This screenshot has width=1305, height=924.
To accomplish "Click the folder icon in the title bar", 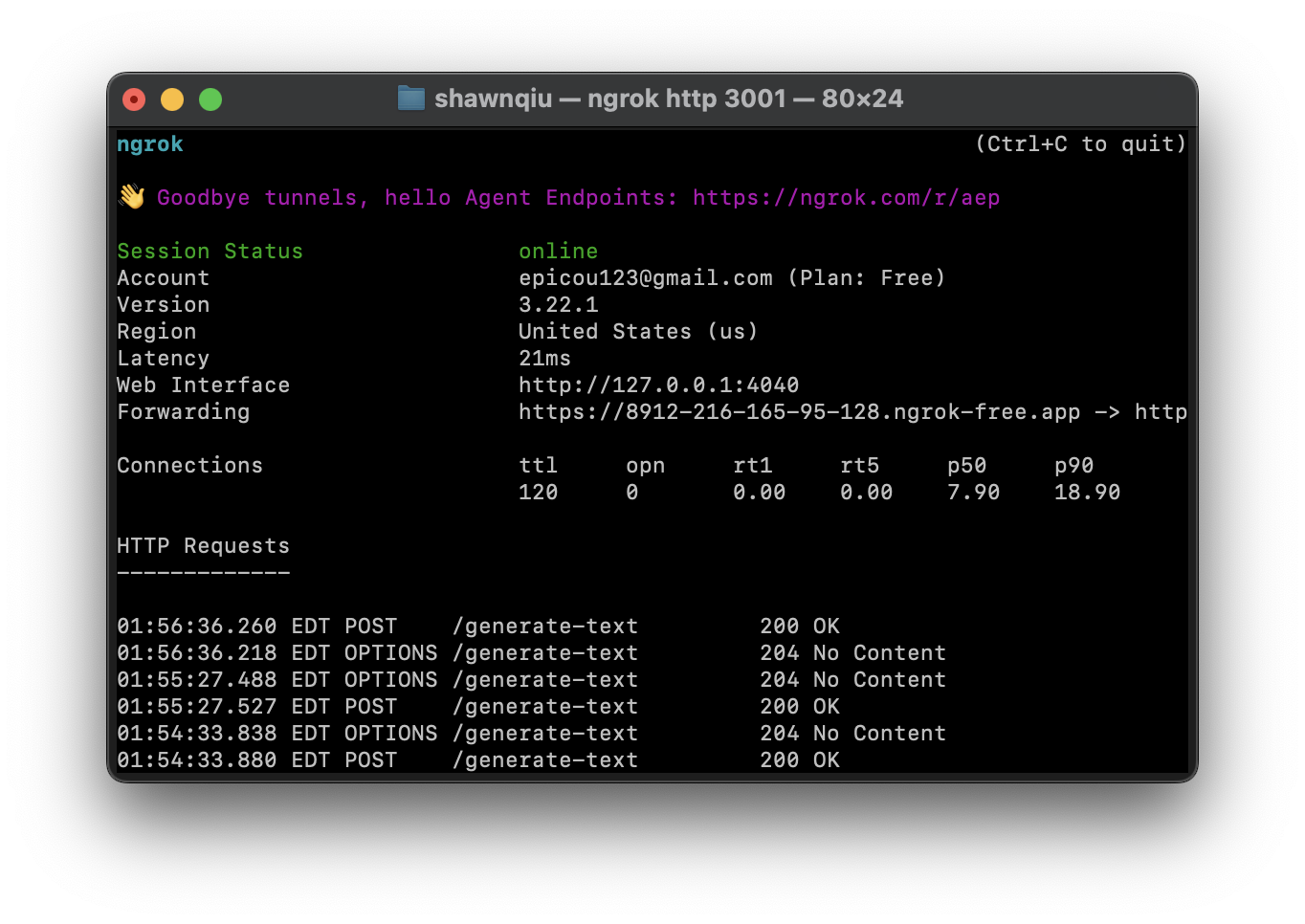I will 410,99.
